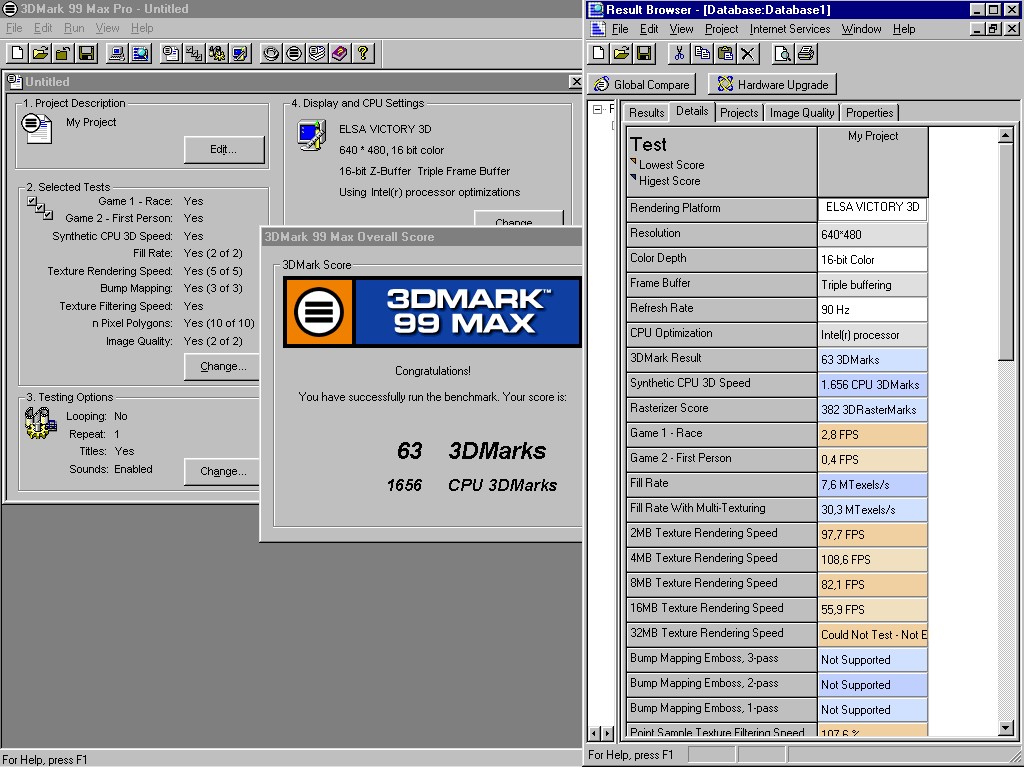Click Change... under Selected Tests
This screenshot has width=1024, height=768.
click(222, 366)
